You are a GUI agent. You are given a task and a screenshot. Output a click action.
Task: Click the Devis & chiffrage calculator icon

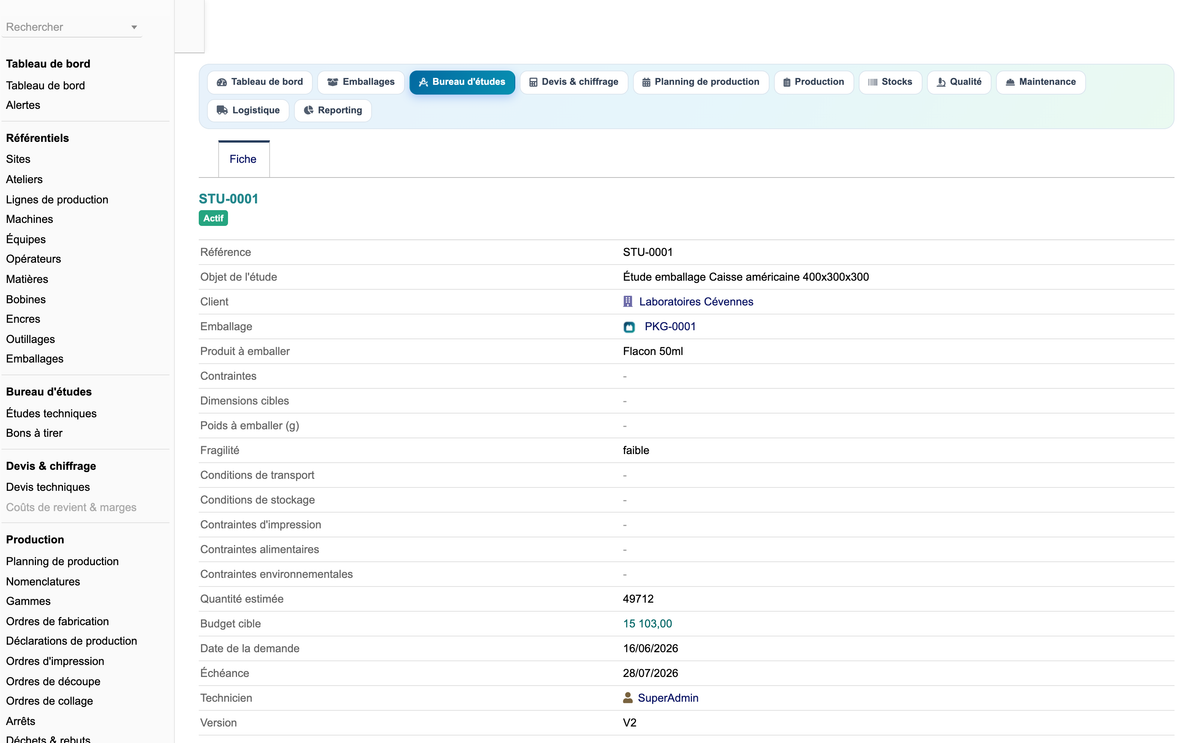pos(533,82)
